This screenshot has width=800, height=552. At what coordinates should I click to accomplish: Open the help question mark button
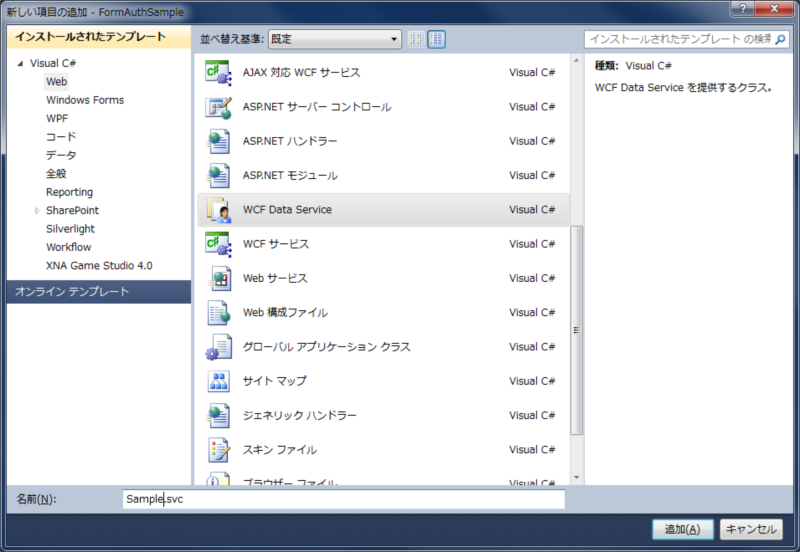(743, 8)
